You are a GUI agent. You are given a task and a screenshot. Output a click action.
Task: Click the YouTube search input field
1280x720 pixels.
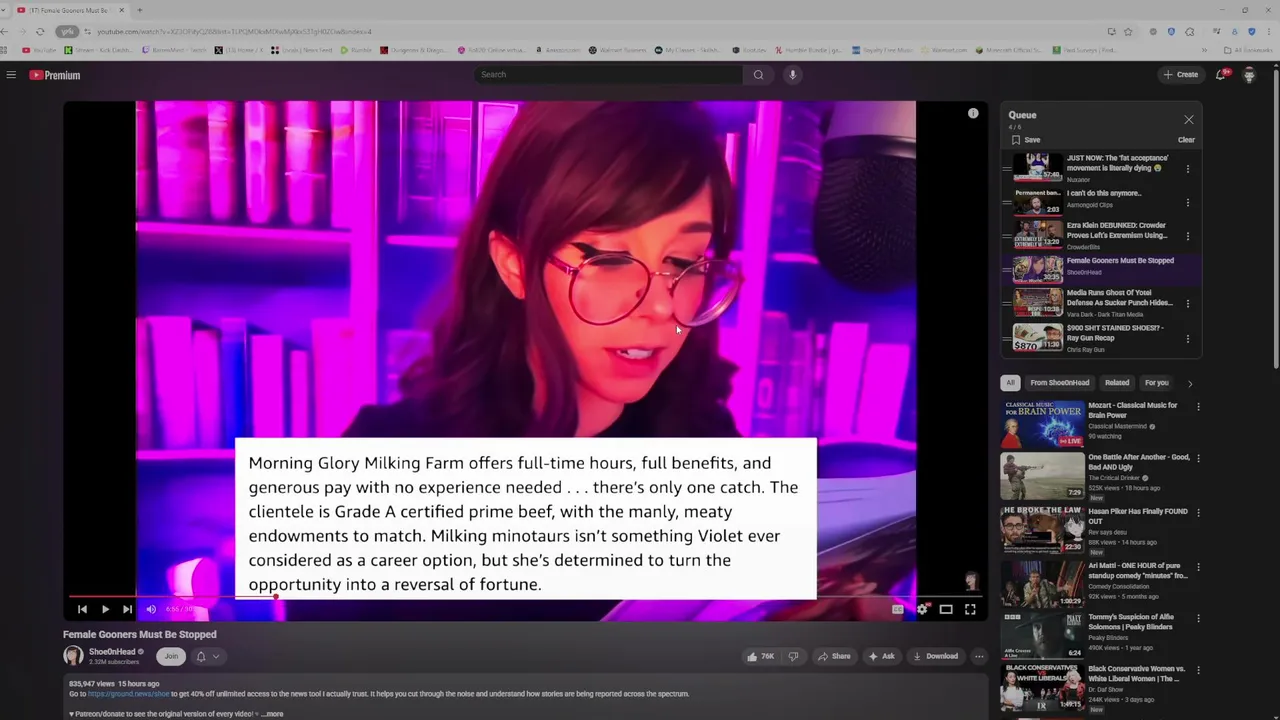608,74
